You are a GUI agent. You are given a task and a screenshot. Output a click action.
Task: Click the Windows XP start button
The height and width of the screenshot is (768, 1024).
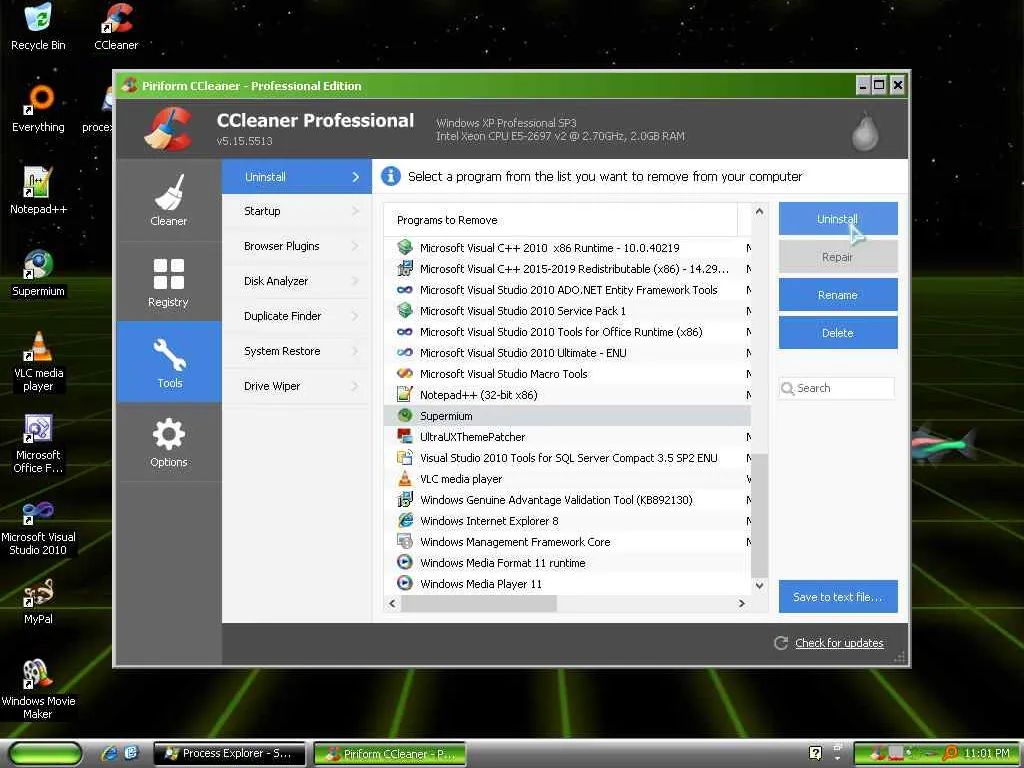click(x=46, y=754)
